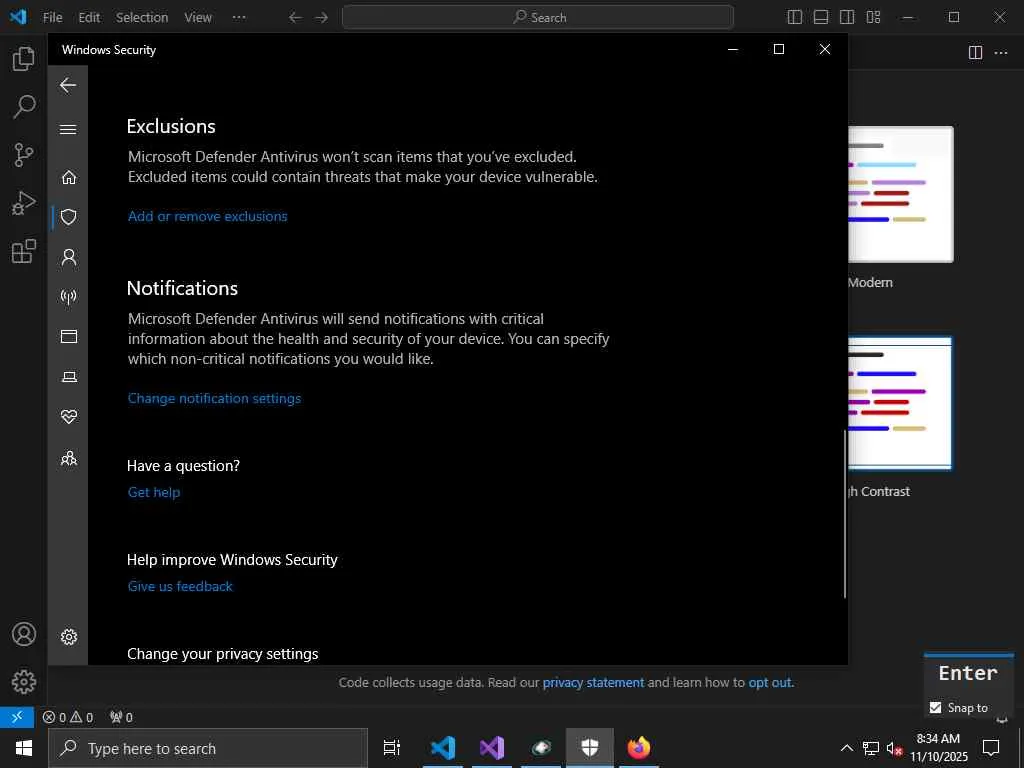Open Firewall & network protection icon

point(69,296)
